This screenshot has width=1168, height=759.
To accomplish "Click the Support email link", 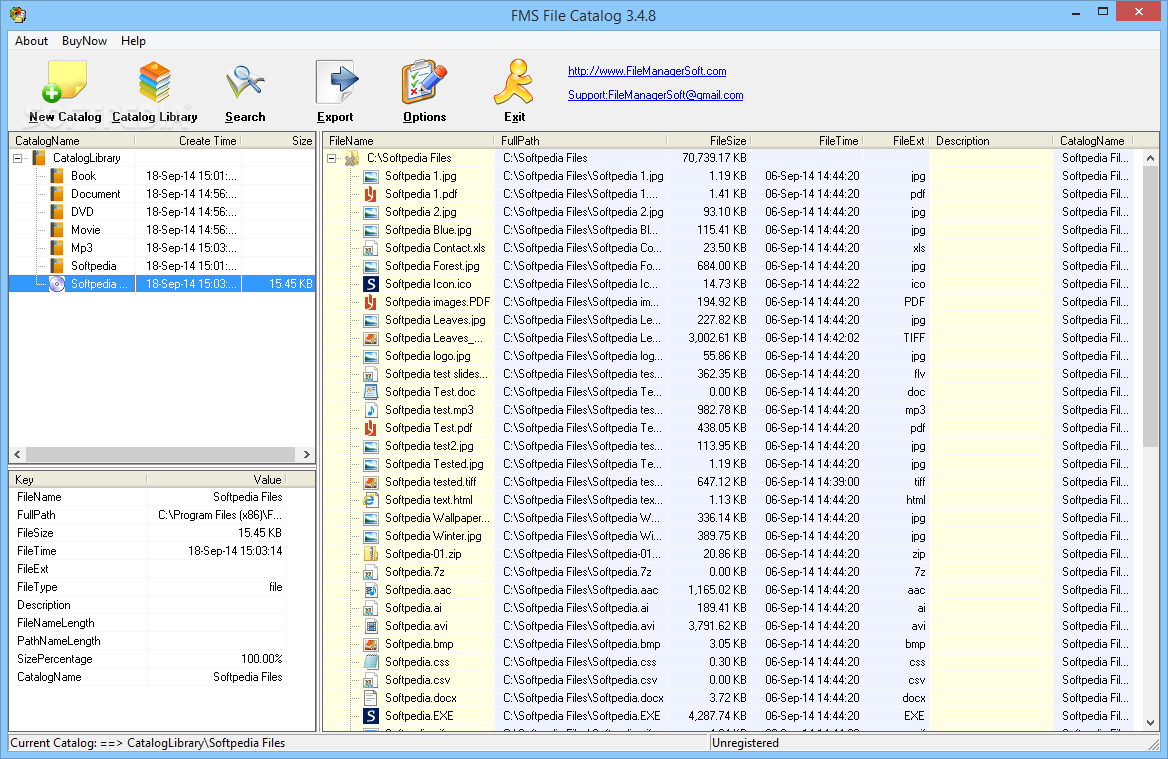I will pos(655,95).
